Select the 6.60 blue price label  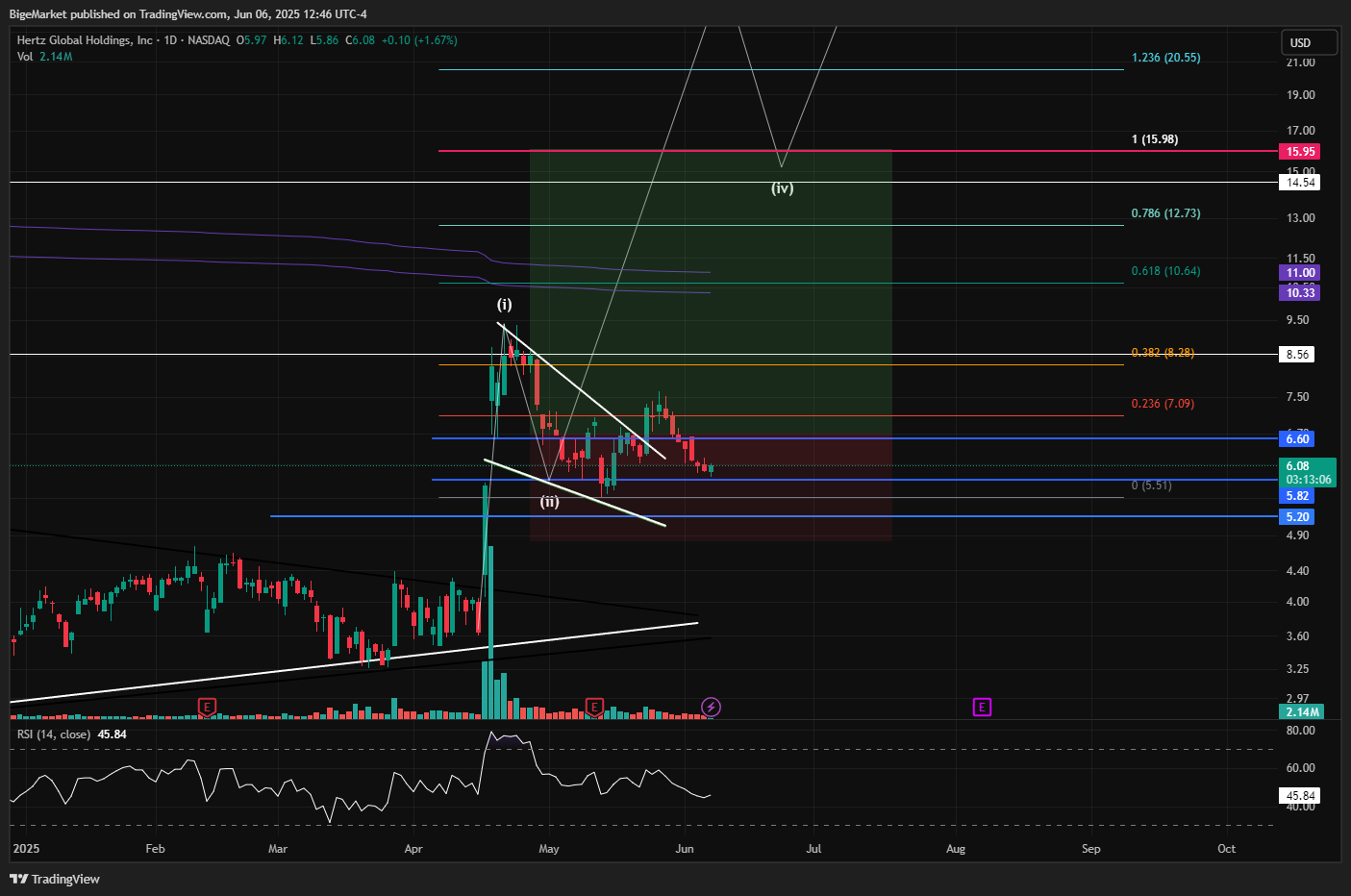(x=1297, y=439)
